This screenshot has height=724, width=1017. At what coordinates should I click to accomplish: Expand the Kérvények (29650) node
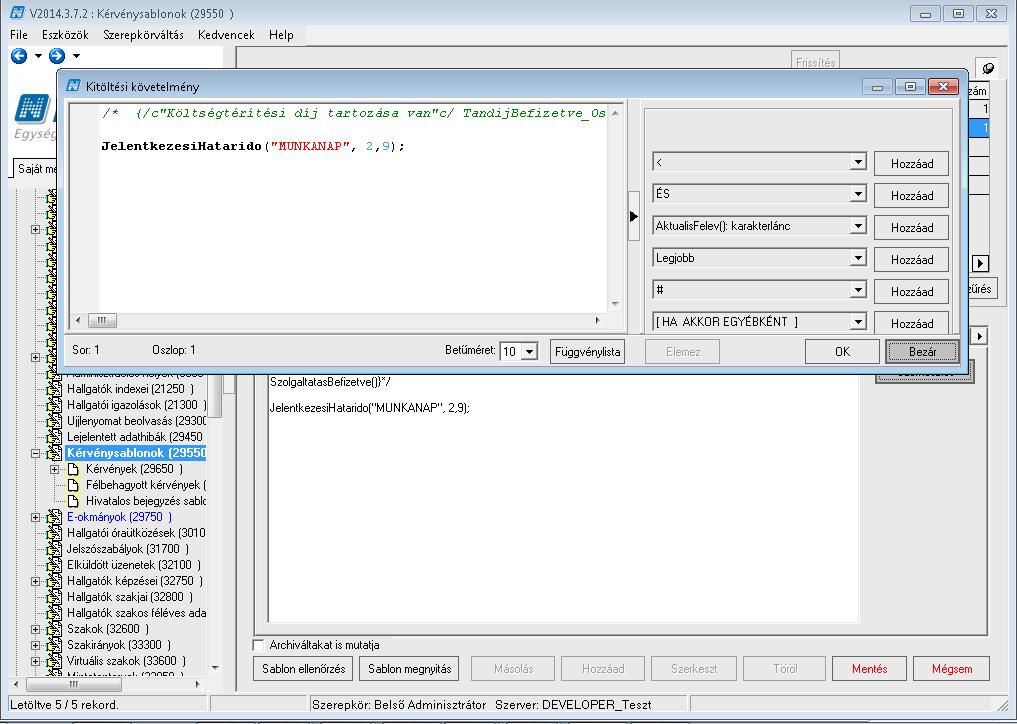(54, 469)
